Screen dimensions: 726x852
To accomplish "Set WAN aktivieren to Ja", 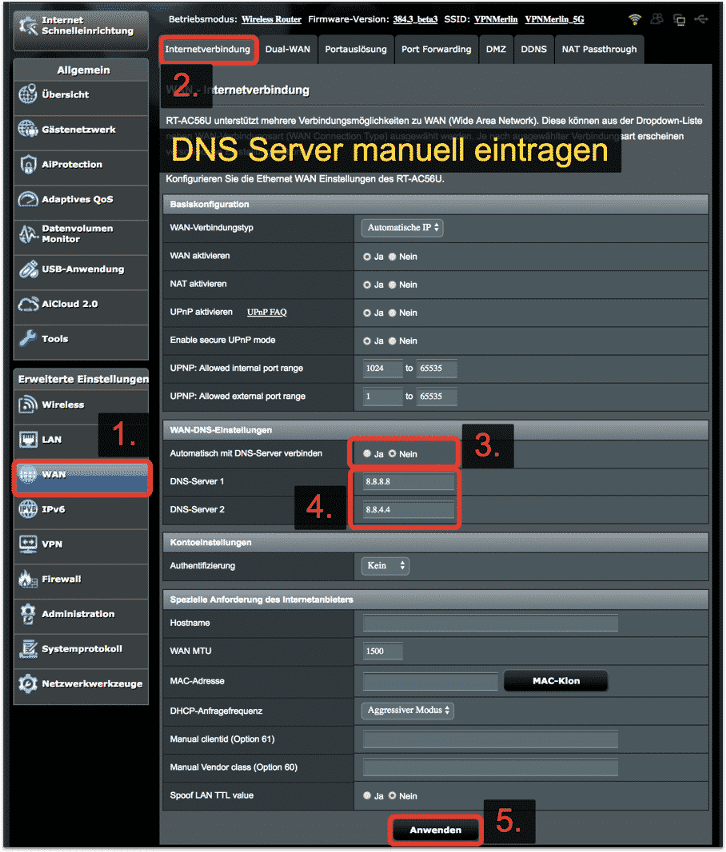I will (x=367, y=256).
